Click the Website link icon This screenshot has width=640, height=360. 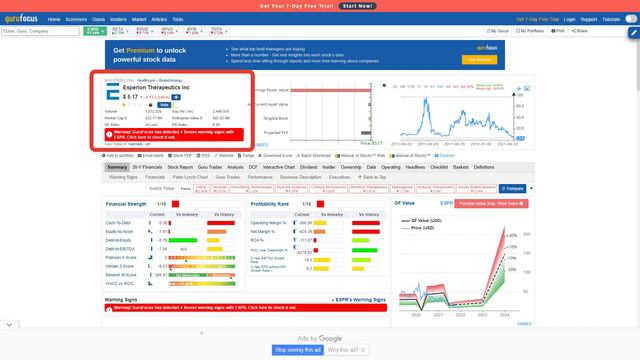click(x=216, y=156)
